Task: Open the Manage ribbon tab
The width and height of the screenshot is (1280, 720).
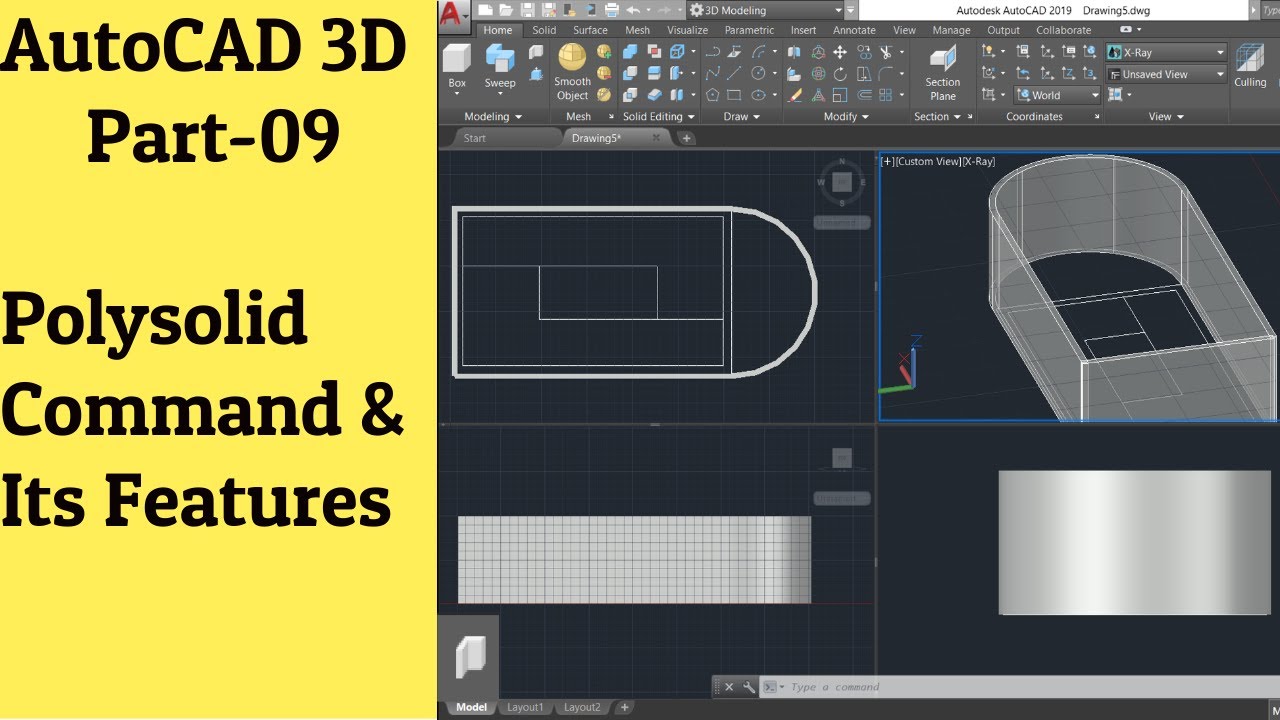Action: click(x=951, y=30)
